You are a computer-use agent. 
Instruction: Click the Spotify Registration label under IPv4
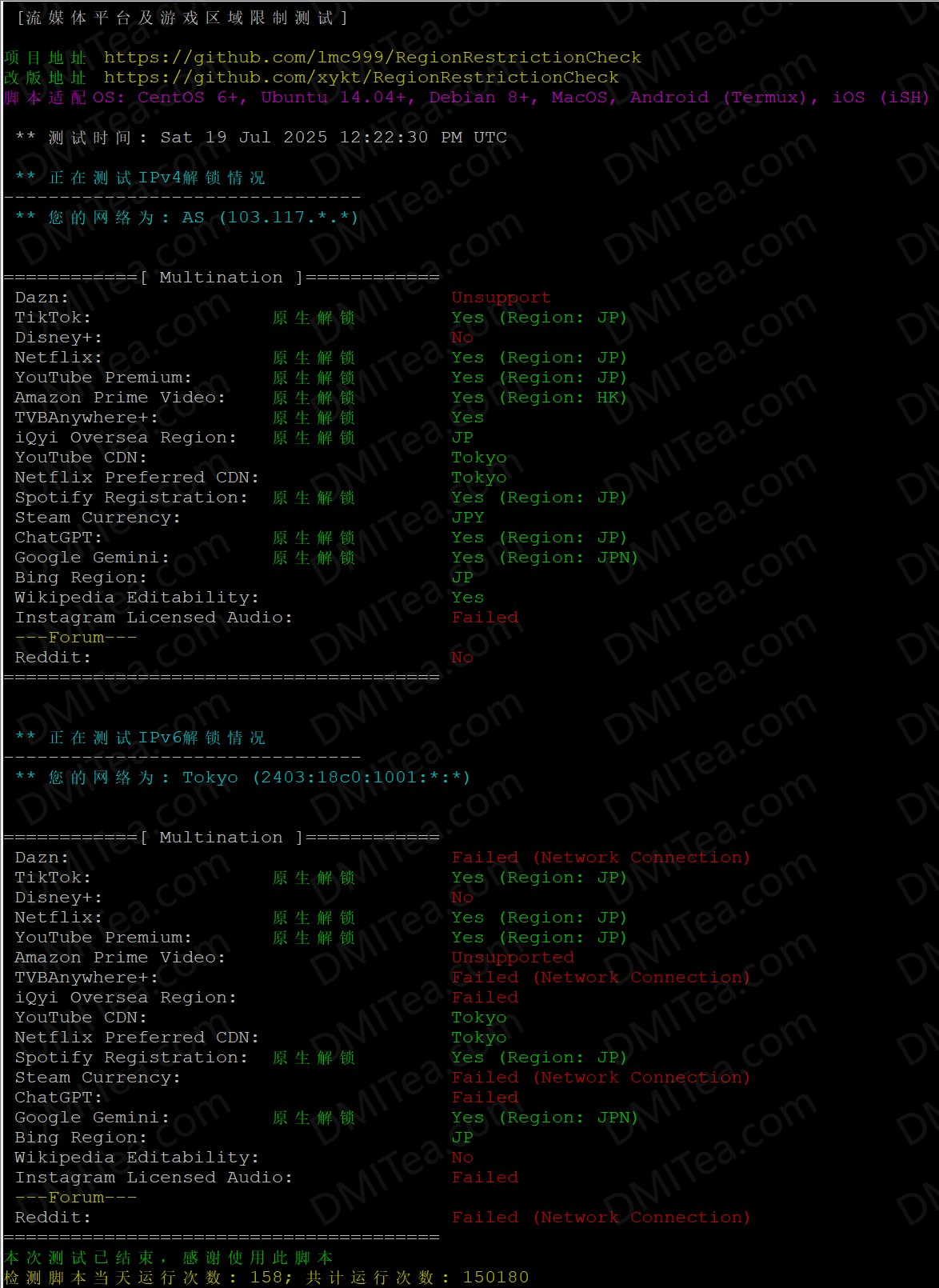pos(131,498)
